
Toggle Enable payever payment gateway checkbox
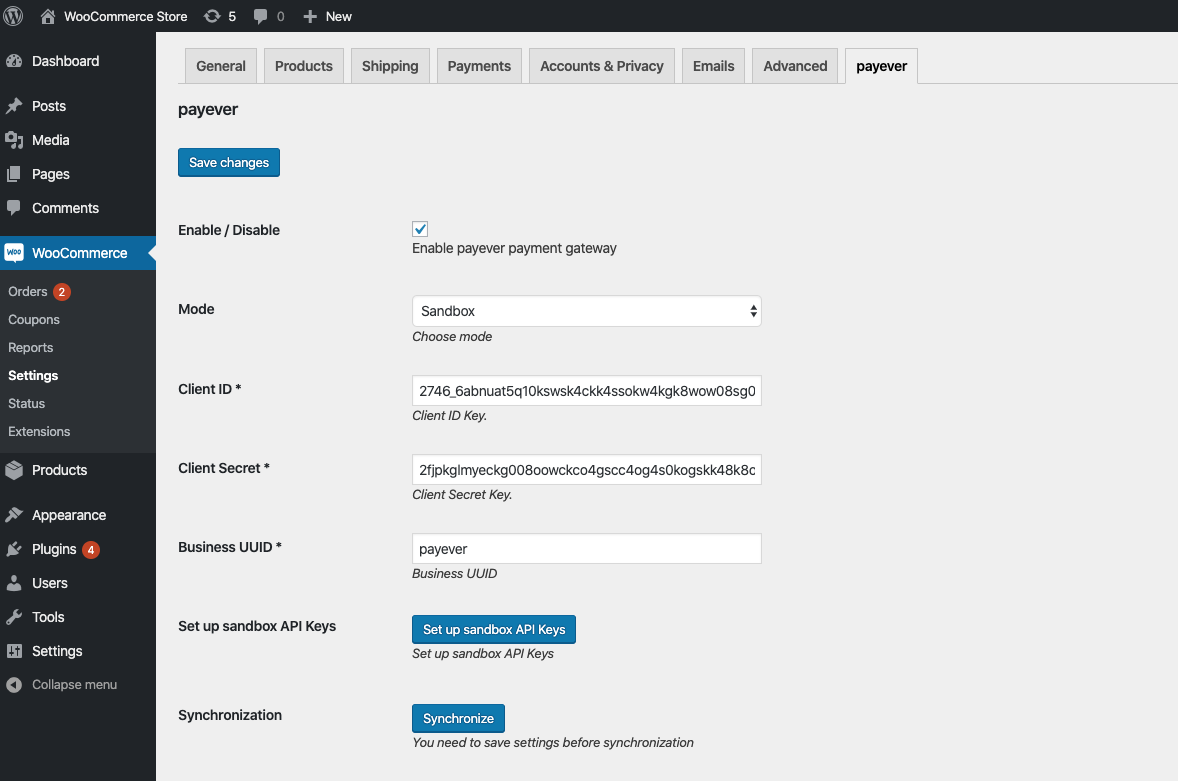[420, 229]
